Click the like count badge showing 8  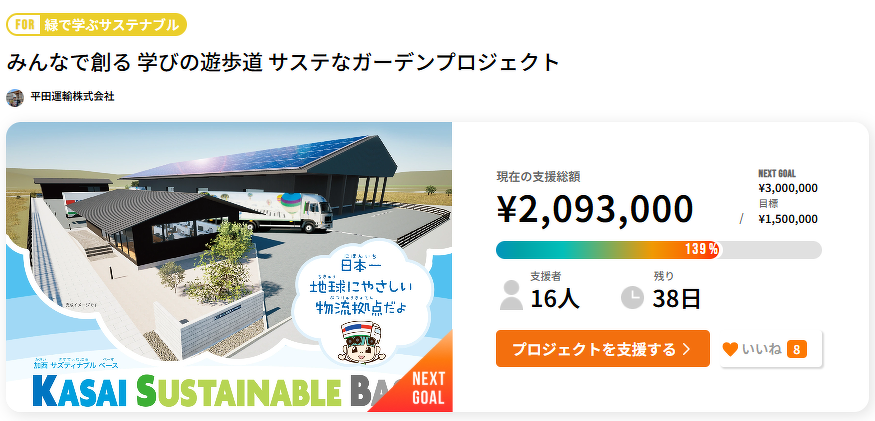tap(797, 349)
